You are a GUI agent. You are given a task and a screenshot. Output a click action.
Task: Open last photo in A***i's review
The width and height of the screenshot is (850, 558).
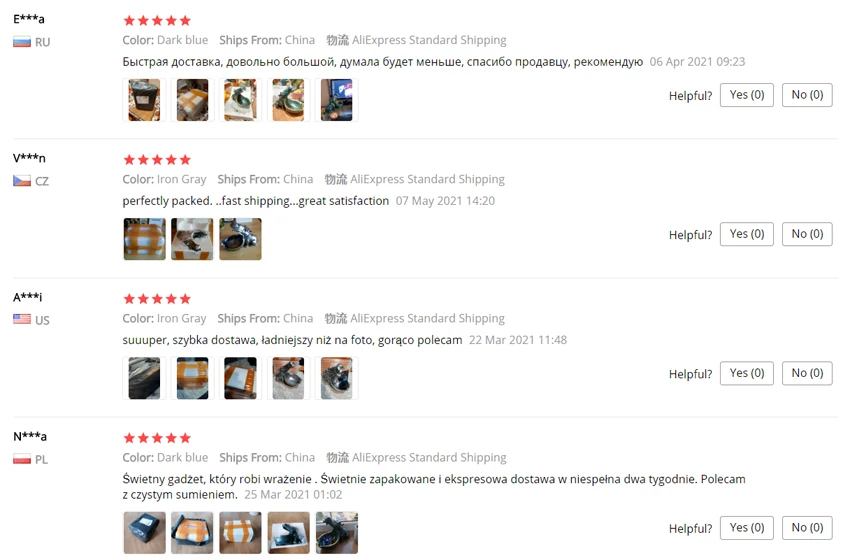pyautogui.click(x=337, y=378)
